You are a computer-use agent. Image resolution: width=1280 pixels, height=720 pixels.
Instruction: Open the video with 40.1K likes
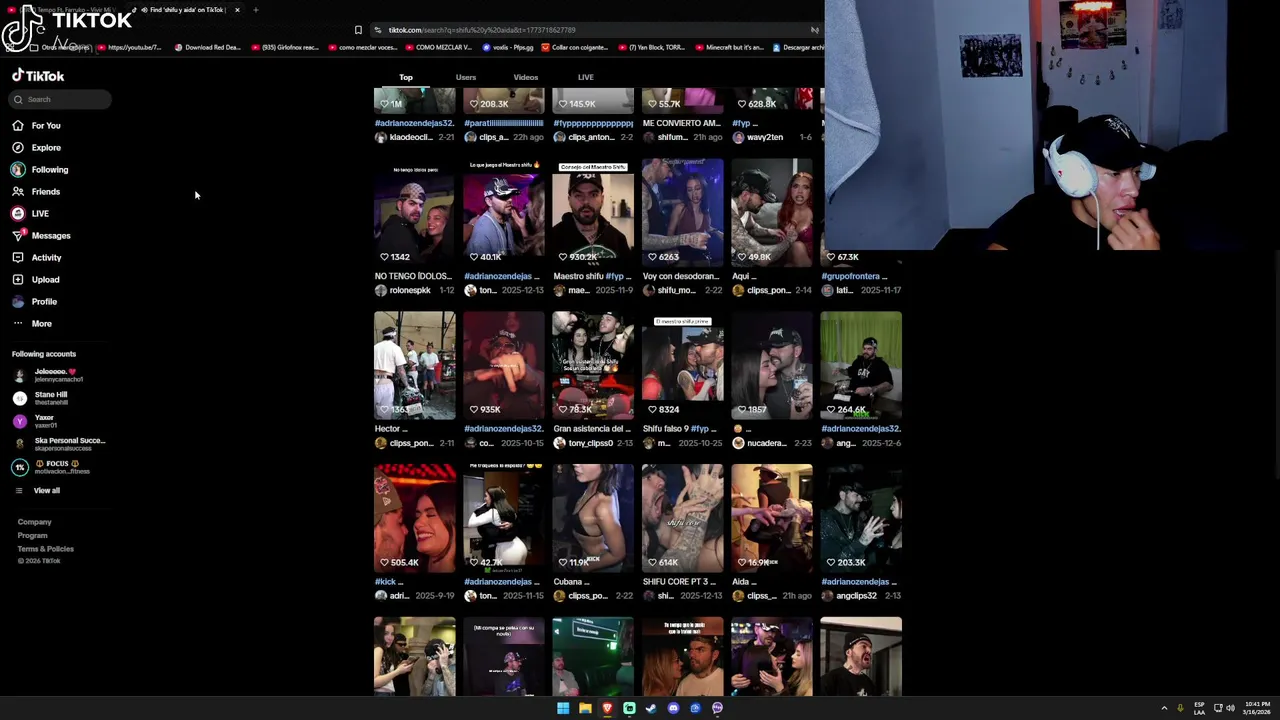504,211
